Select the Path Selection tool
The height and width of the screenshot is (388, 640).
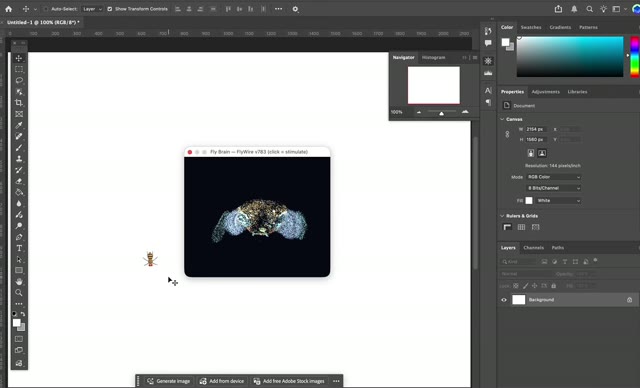point(19,259)
